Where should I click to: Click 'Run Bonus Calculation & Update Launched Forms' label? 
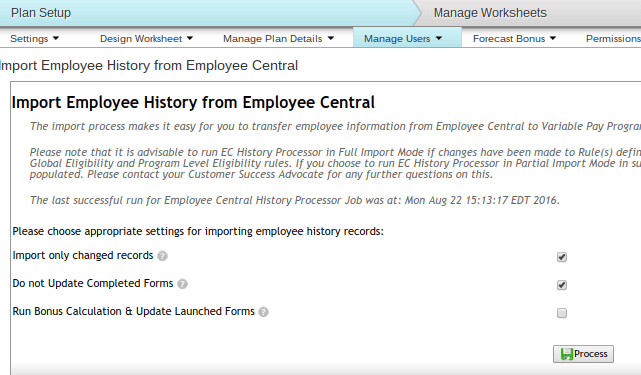[x=133, y=311]
